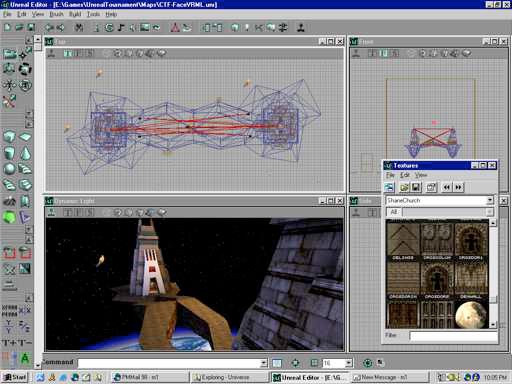Toggle realtime preview in Dynamic Light viewport
This screenshot has height=384, width=512.
click(x=51, y=212)
